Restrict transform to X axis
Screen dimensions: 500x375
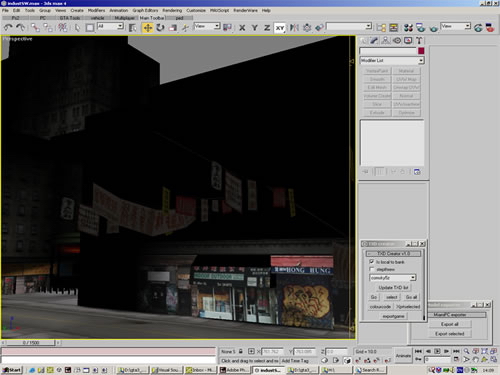click(242, 28)
